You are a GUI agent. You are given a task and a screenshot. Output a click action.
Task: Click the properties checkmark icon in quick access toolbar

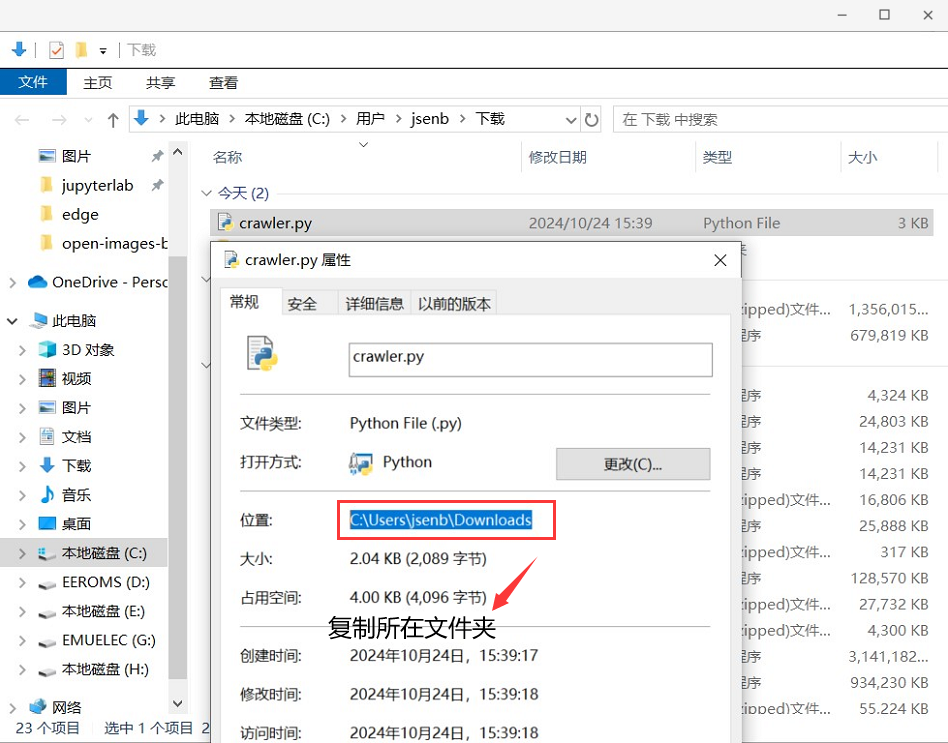click(56, 50)
